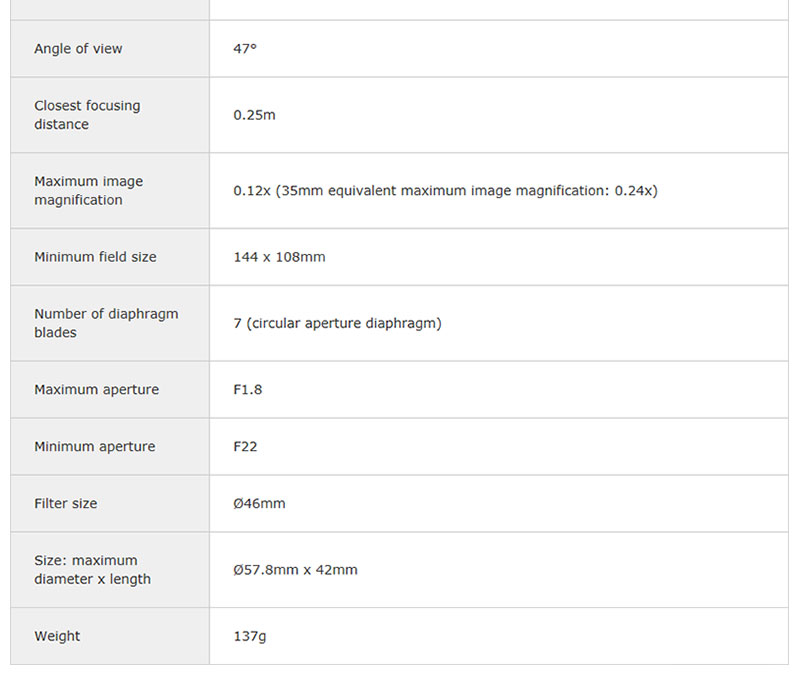This screenshot has width=800, height=675.
Task: Click the "Maximum aperture" label
Action: [96, 390]
